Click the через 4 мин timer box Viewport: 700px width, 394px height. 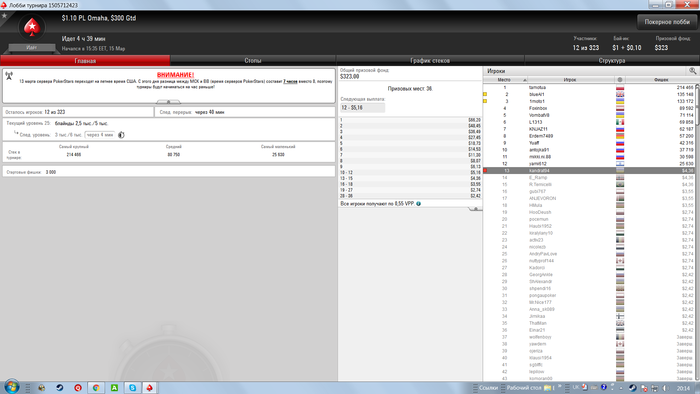click(x=100, y=135)
